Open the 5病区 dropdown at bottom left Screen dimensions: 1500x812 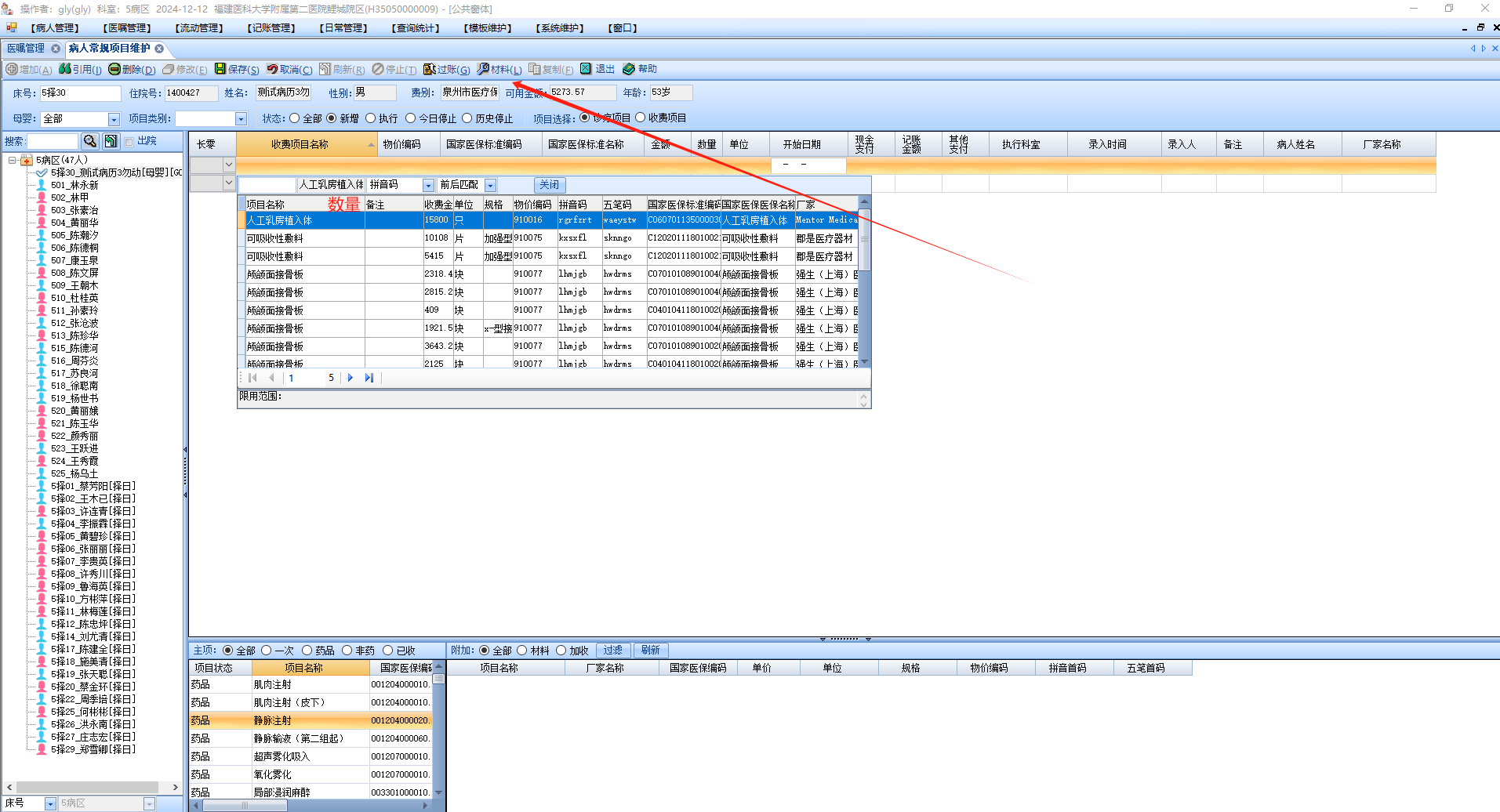click(x=149, y=803)
